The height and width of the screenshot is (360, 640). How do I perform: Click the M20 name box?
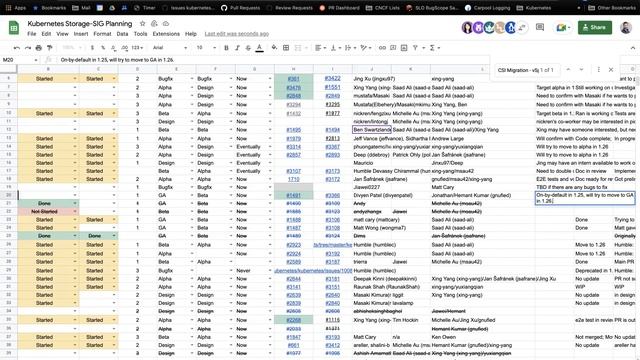tap(20, 60)
